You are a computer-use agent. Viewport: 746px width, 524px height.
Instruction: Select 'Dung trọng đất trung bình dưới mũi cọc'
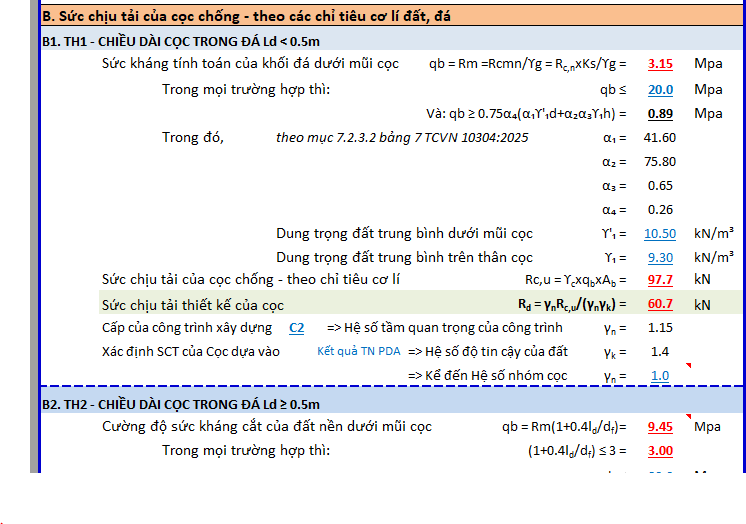[x=404, y=234]
